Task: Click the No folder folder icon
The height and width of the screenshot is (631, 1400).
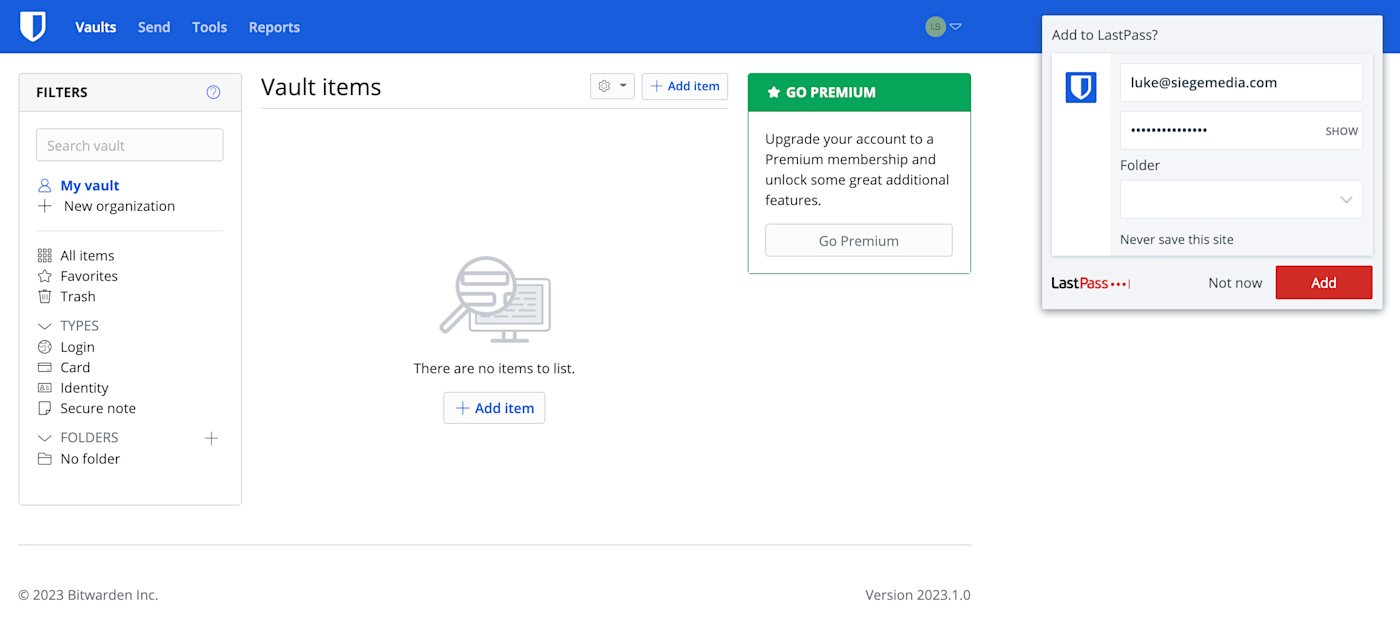Action: click(x=44, y=459)
